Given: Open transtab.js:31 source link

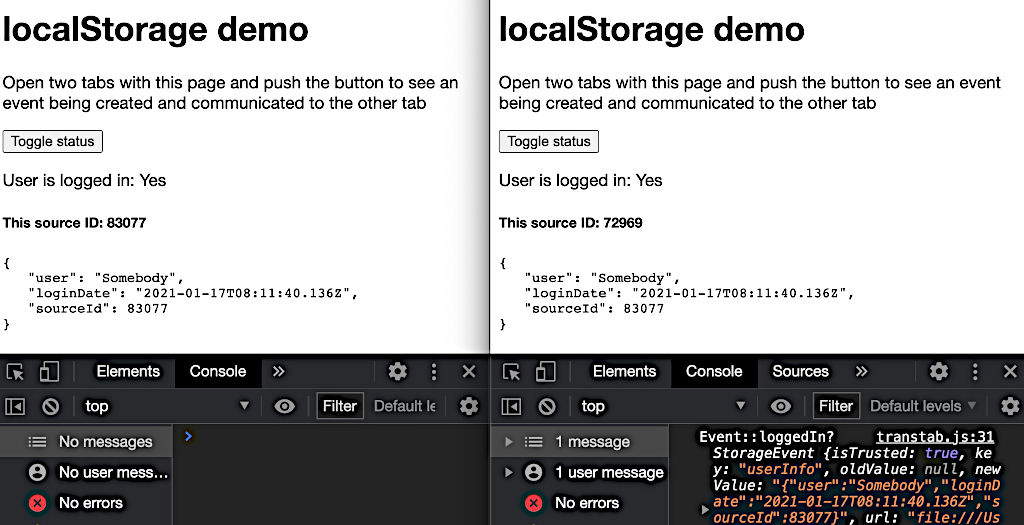Looking at the screenshot, I should coord(935,437).
